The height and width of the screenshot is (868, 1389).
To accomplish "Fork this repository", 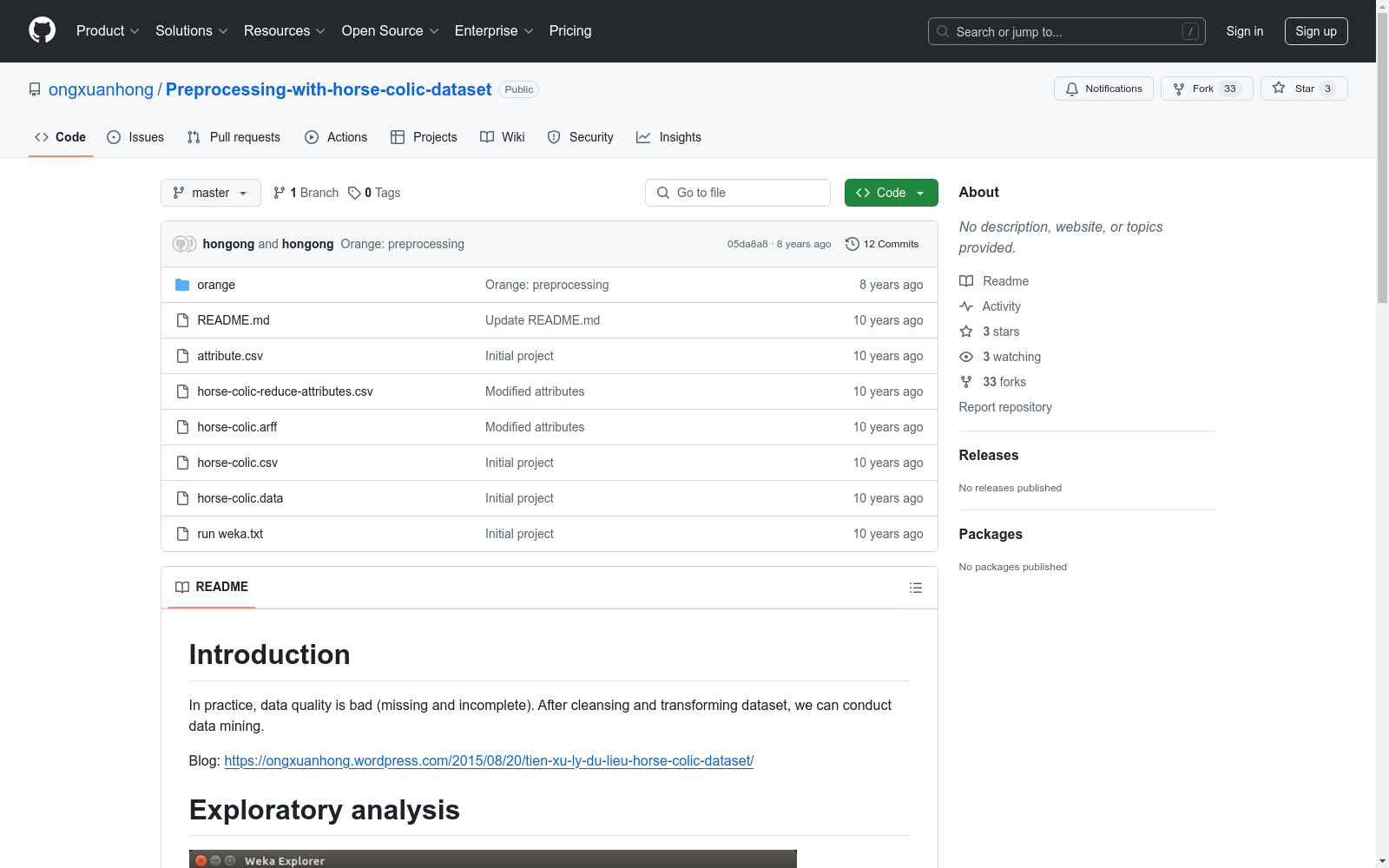I will coord(1207,89).
